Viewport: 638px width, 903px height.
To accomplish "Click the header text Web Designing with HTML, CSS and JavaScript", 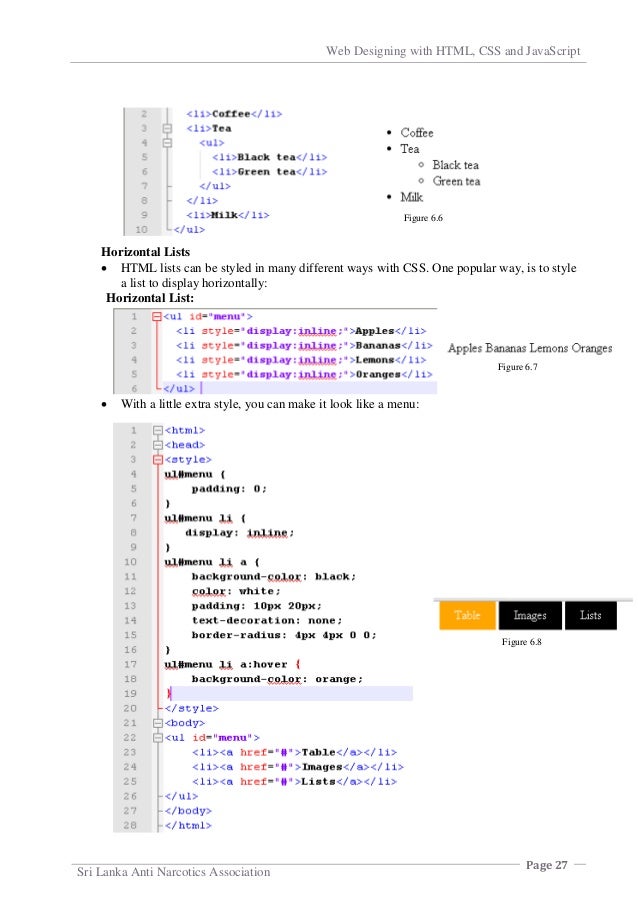I will [453, 51].
